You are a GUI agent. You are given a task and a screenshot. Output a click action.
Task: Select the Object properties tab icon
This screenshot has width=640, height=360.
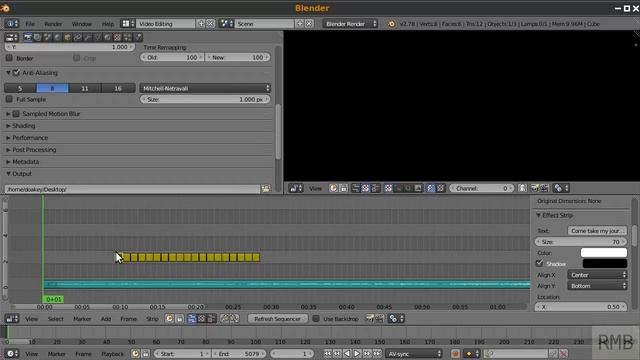67,38
